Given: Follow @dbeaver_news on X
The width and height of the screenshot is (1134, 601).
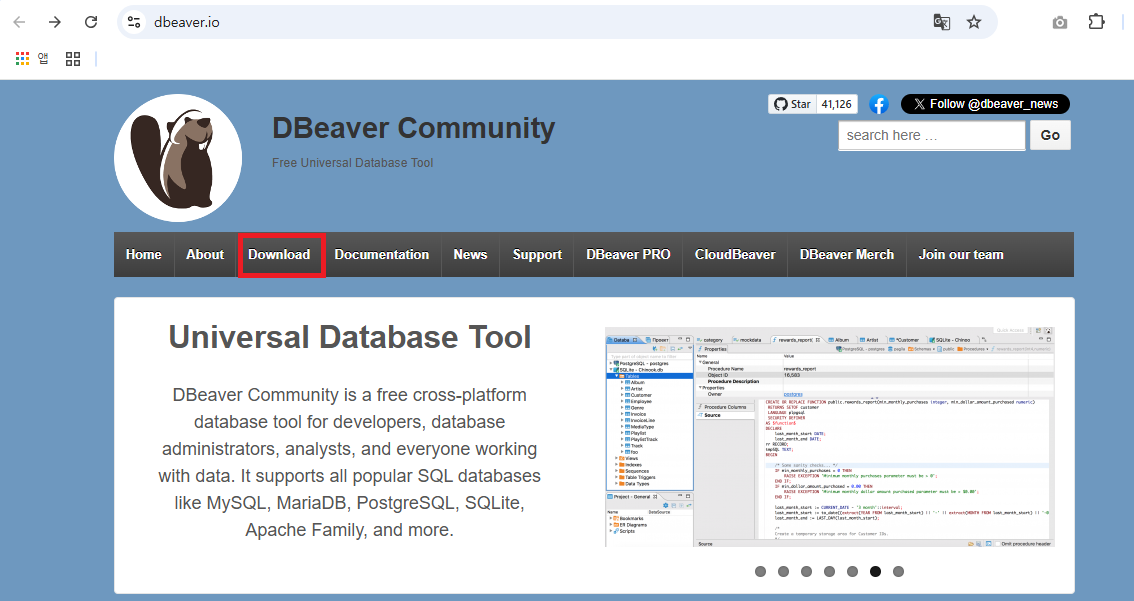Looking at the screenshot, I should [985, 104].
